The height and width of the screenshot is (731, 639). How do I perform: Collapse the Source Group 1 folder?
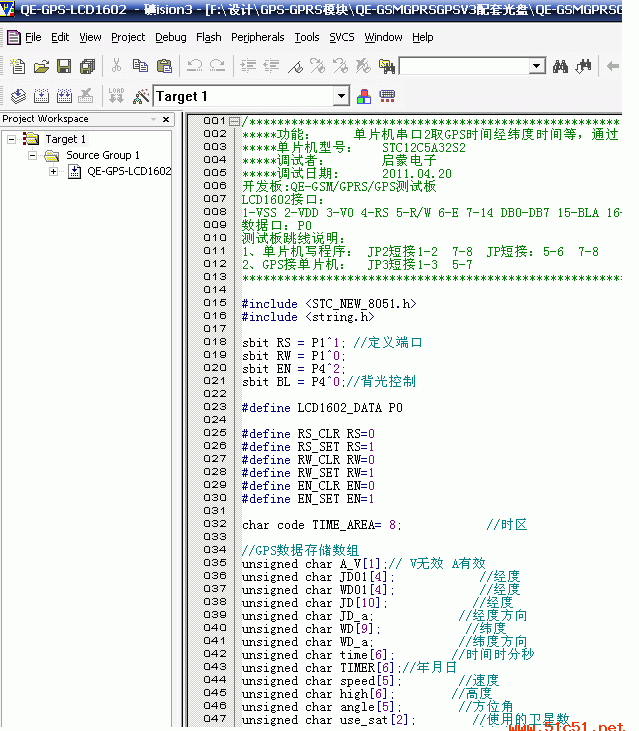[32, 155]
